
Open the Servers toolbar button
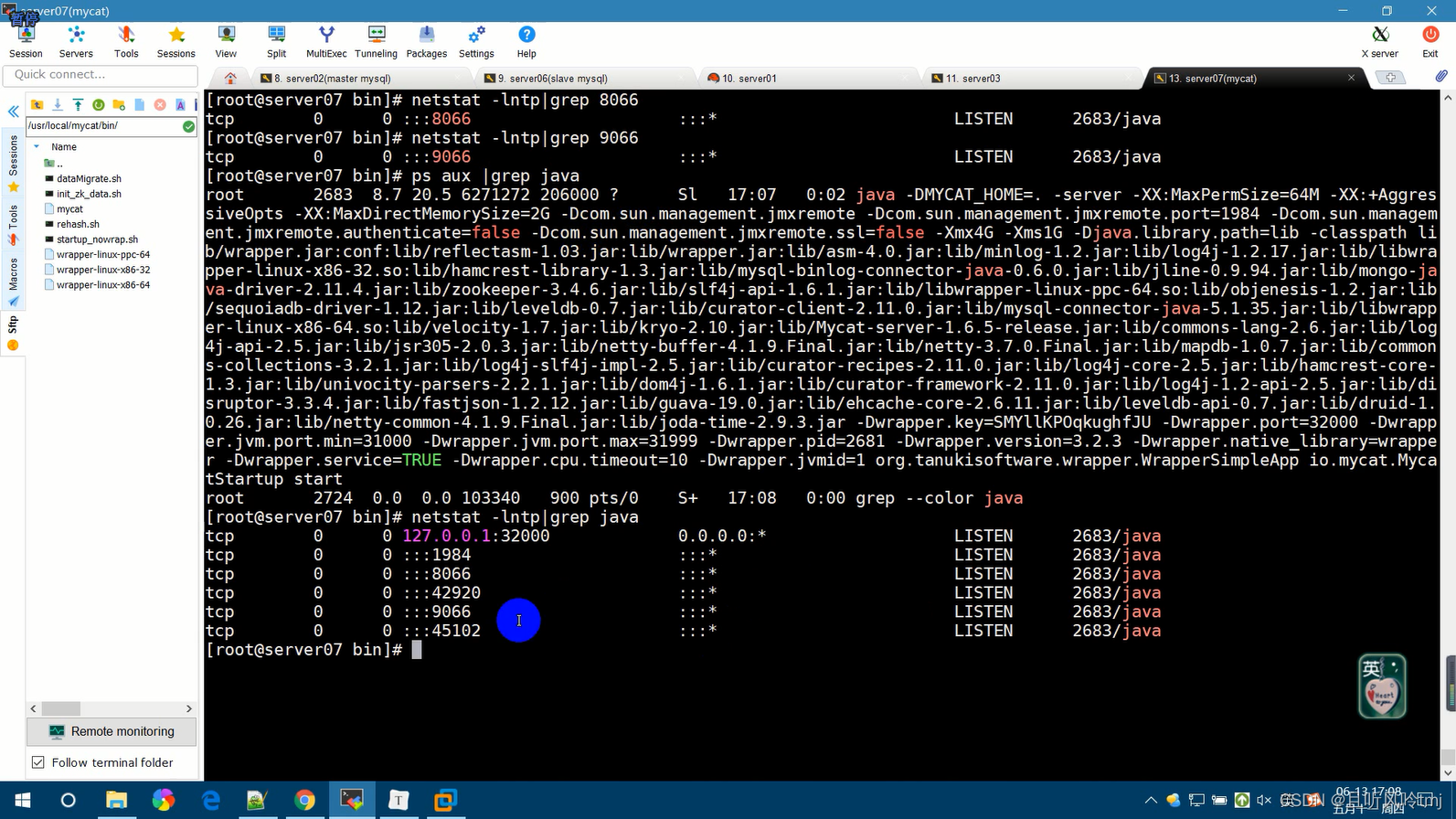(76, 42)
